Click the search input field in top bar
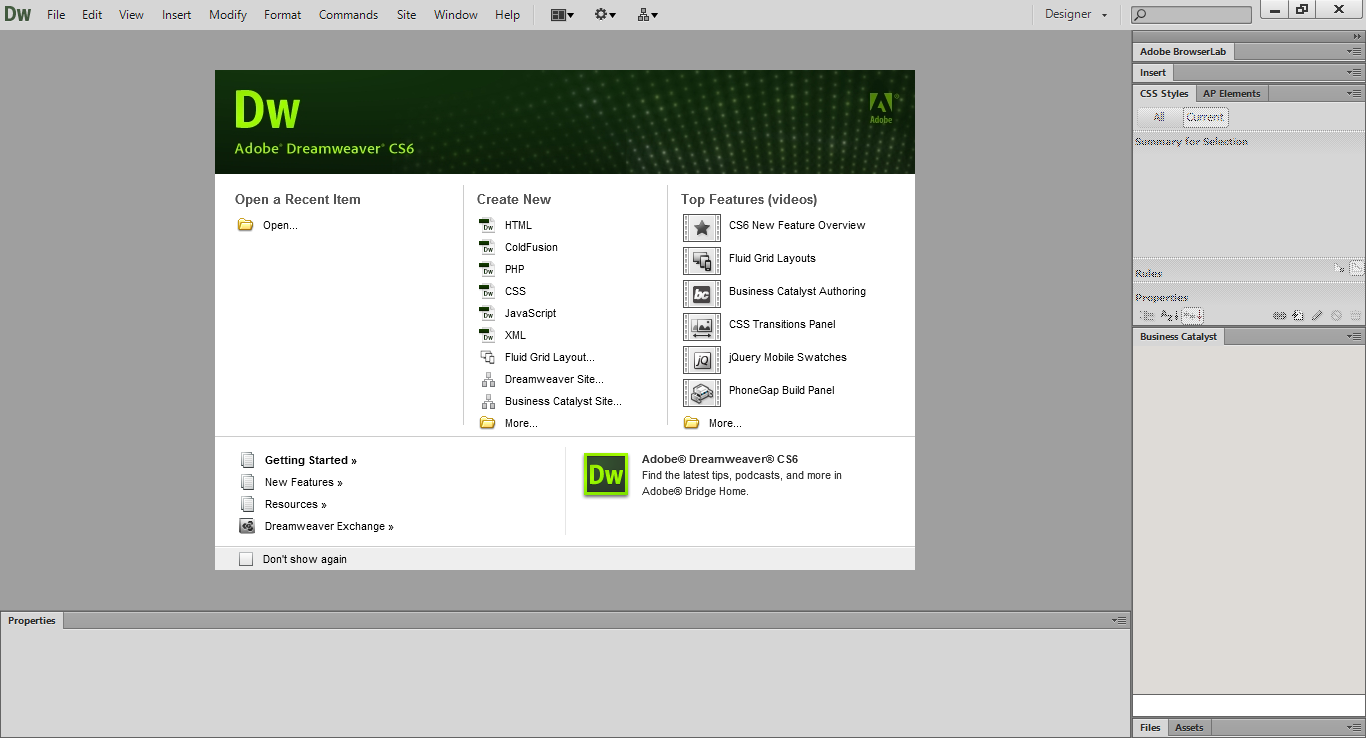Screen dimensions: 1366x738 click(x=1192, y=15)
